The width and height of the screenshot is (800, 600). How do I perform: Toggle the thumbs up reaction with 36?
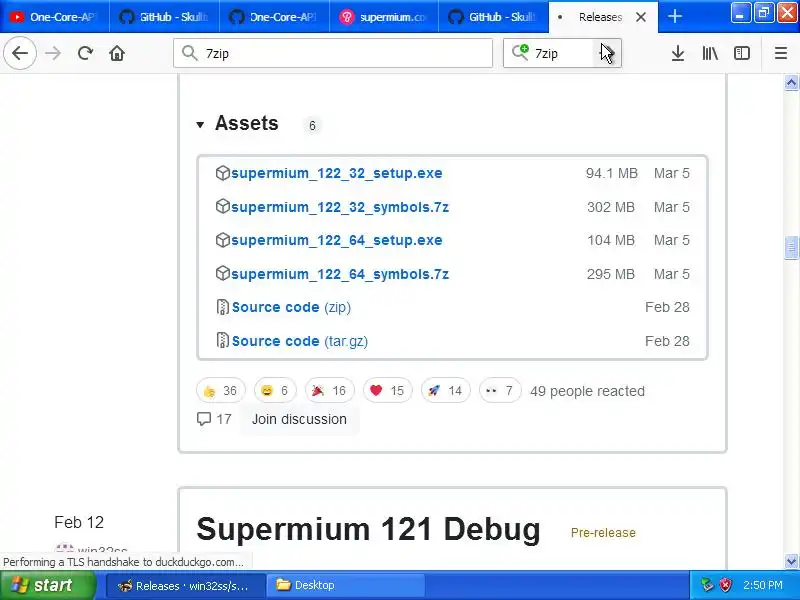pos(220,391)
